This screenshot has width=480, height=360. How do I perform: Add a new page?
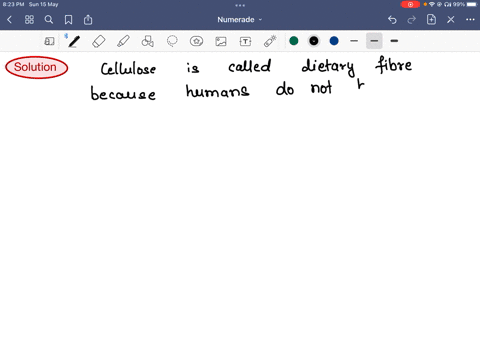click(431, 20)
